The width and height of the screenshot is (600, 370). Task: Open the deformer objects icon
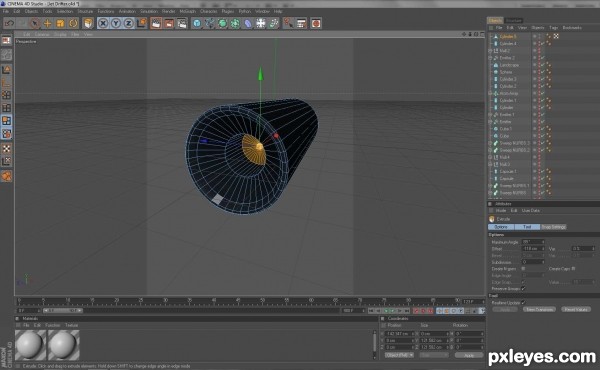coord(248,23)
